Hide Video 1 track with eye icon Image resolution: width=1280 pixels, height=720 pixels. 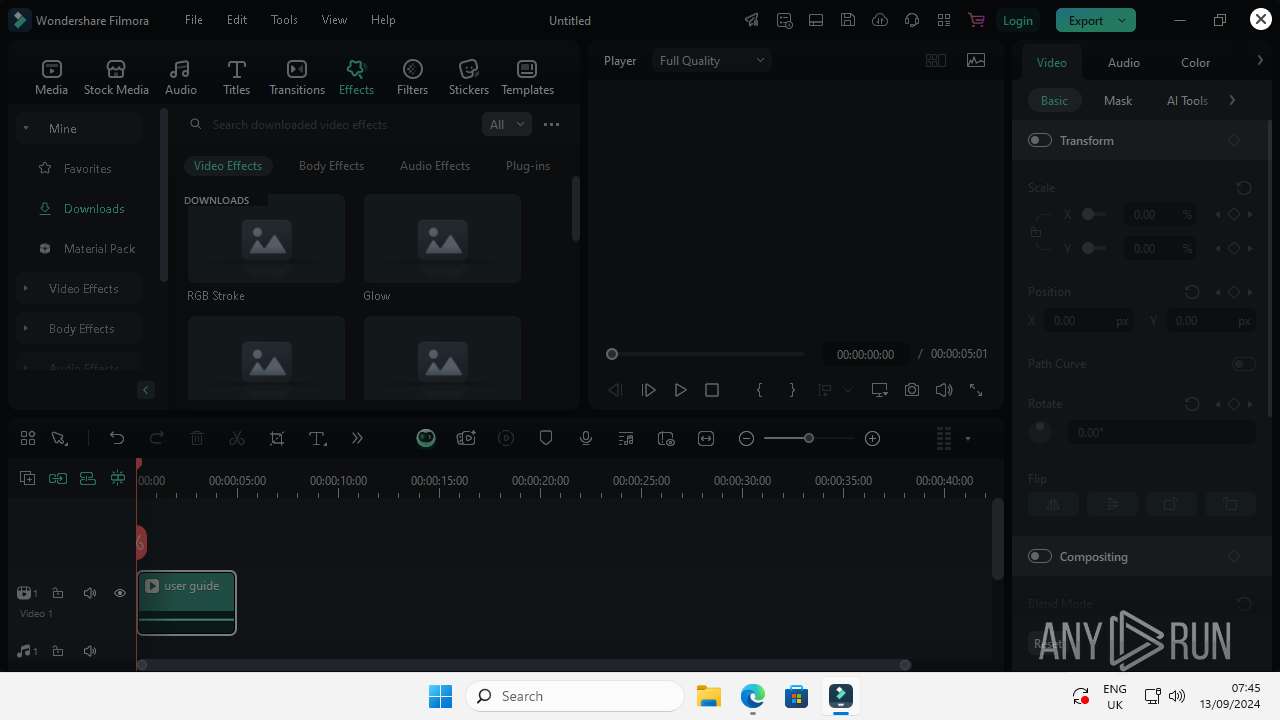pos(120,593)
